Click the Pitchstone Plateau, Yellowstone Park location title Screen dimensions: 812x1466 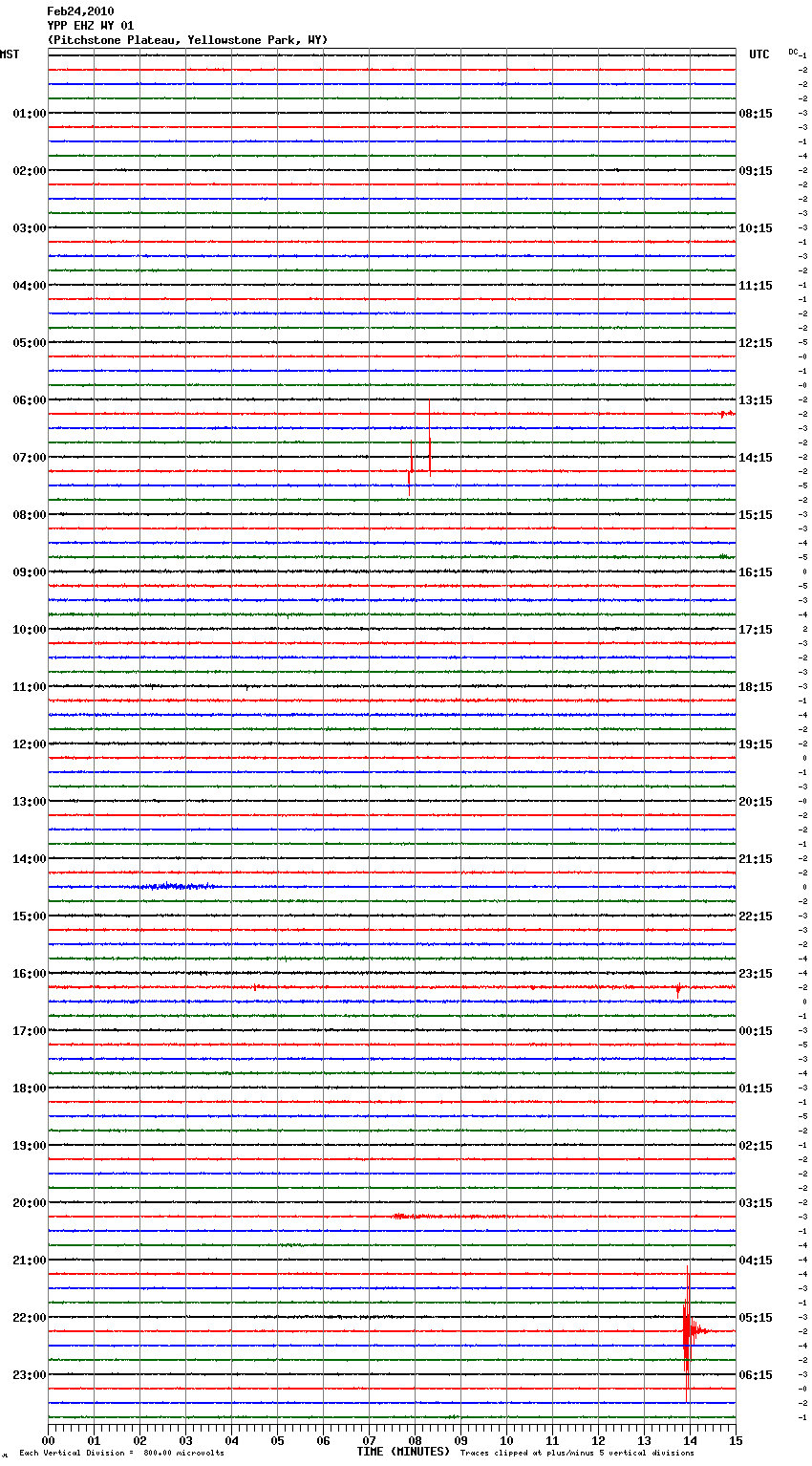pos(187,40)
